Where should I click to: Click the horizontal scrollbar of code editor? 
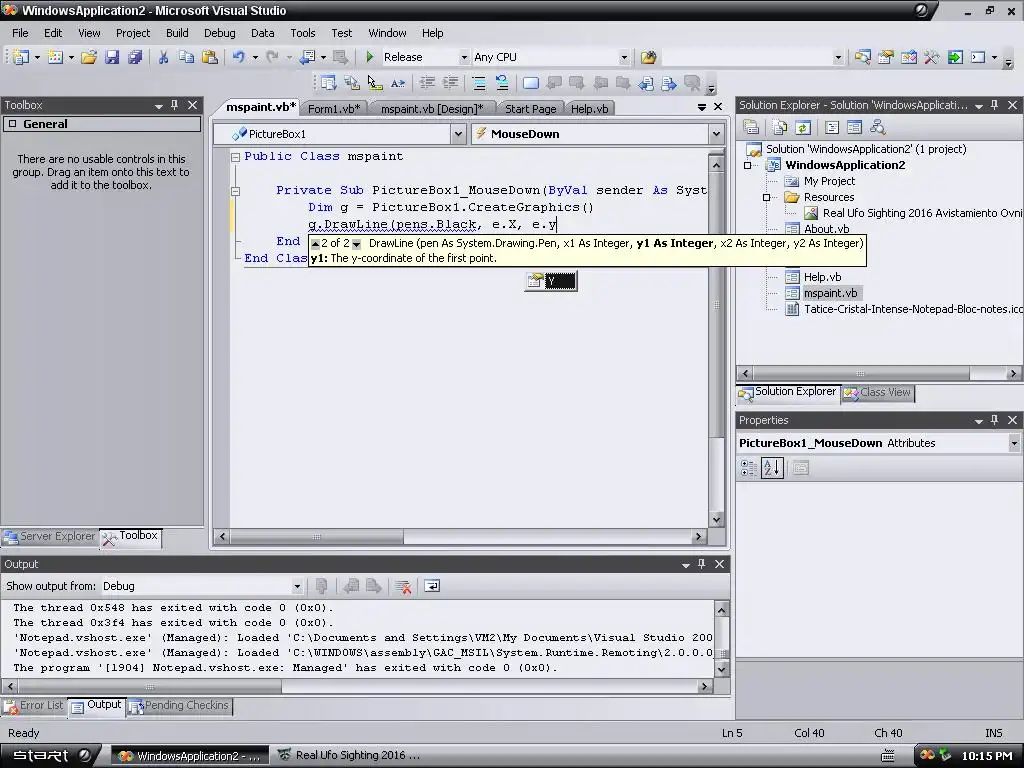(460, 537)
